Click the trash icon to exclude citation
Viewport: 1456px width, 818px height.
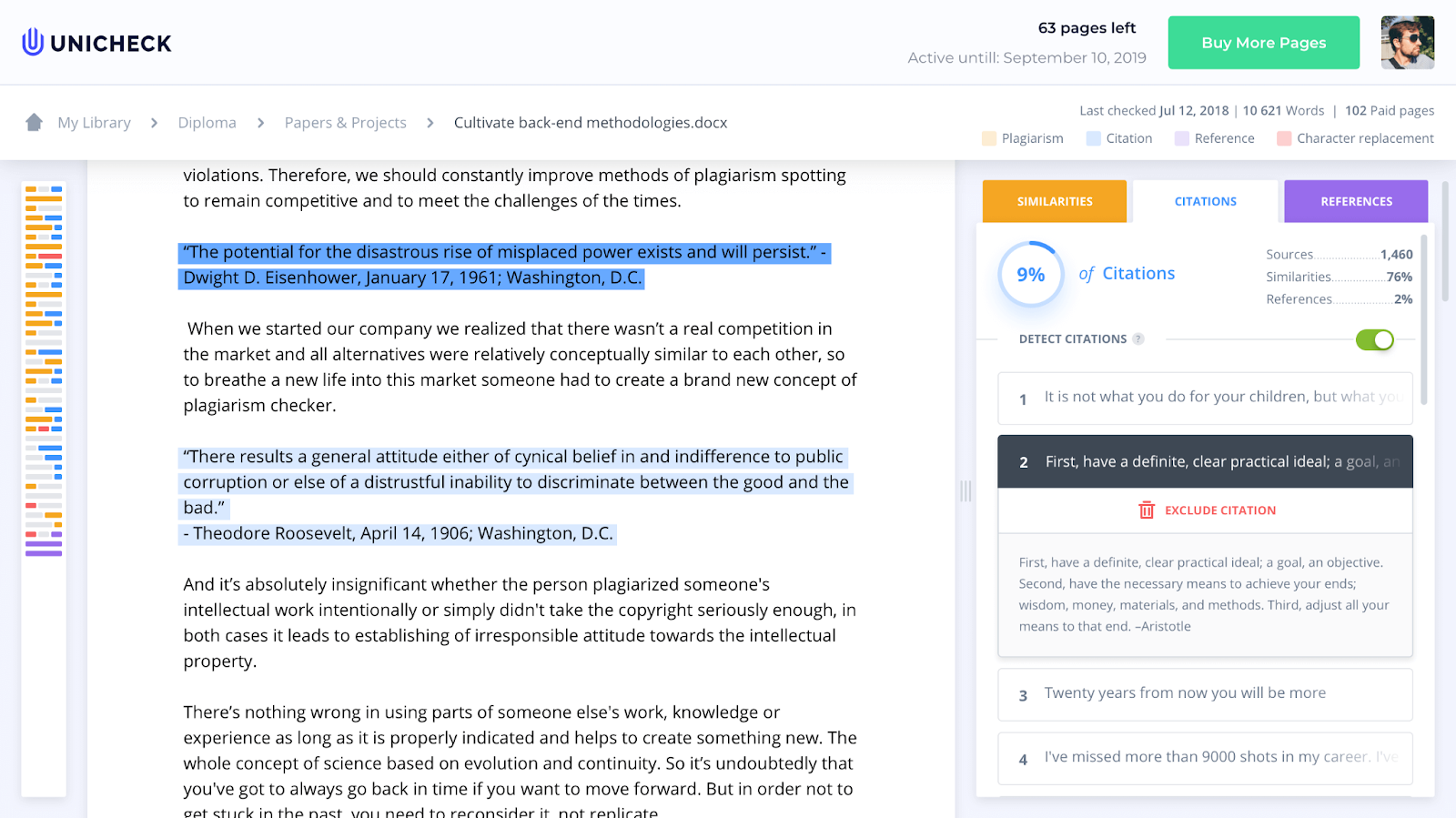click(x=1147, y=510)
